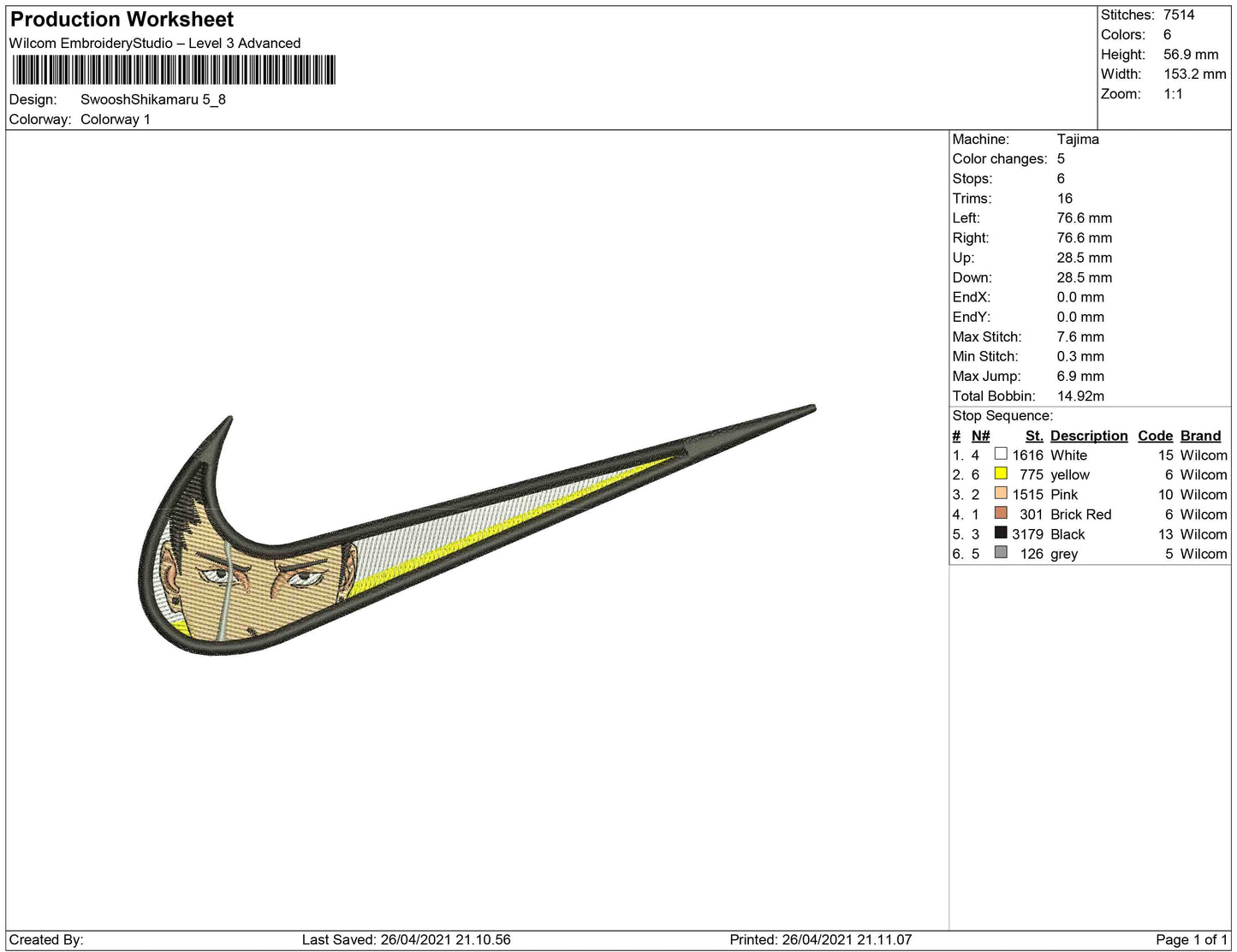Select the zoom value '1:1'
1237x952 pixels.
point(1173,94)
